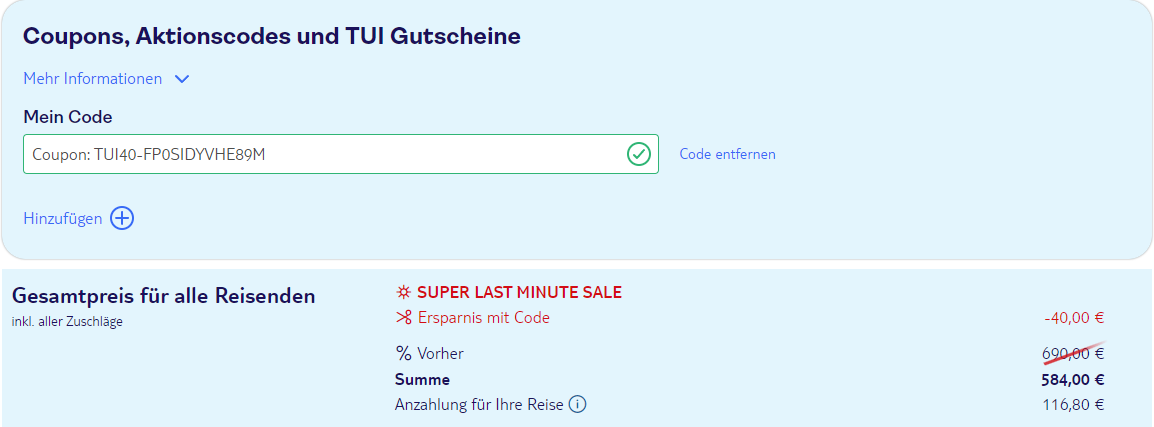Open the Anzahlung info circle icon
The image size is (1154, 427).
tap(578, 405)
